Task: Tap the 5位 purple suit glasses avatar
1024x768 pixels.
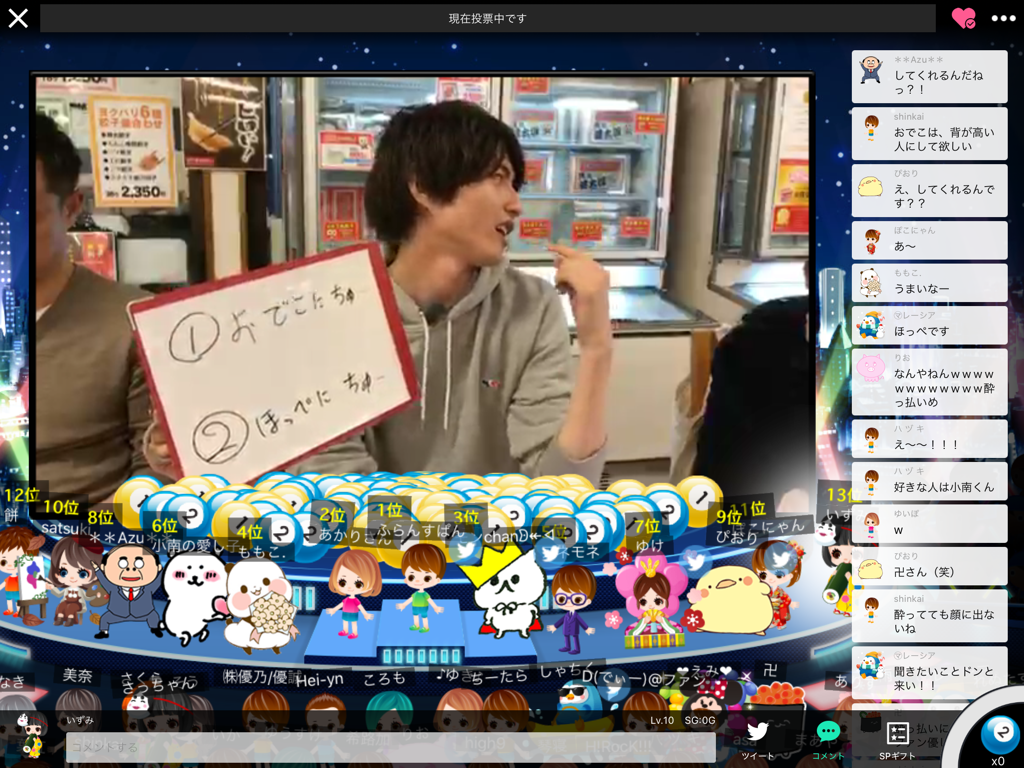Action: [572, 609]
